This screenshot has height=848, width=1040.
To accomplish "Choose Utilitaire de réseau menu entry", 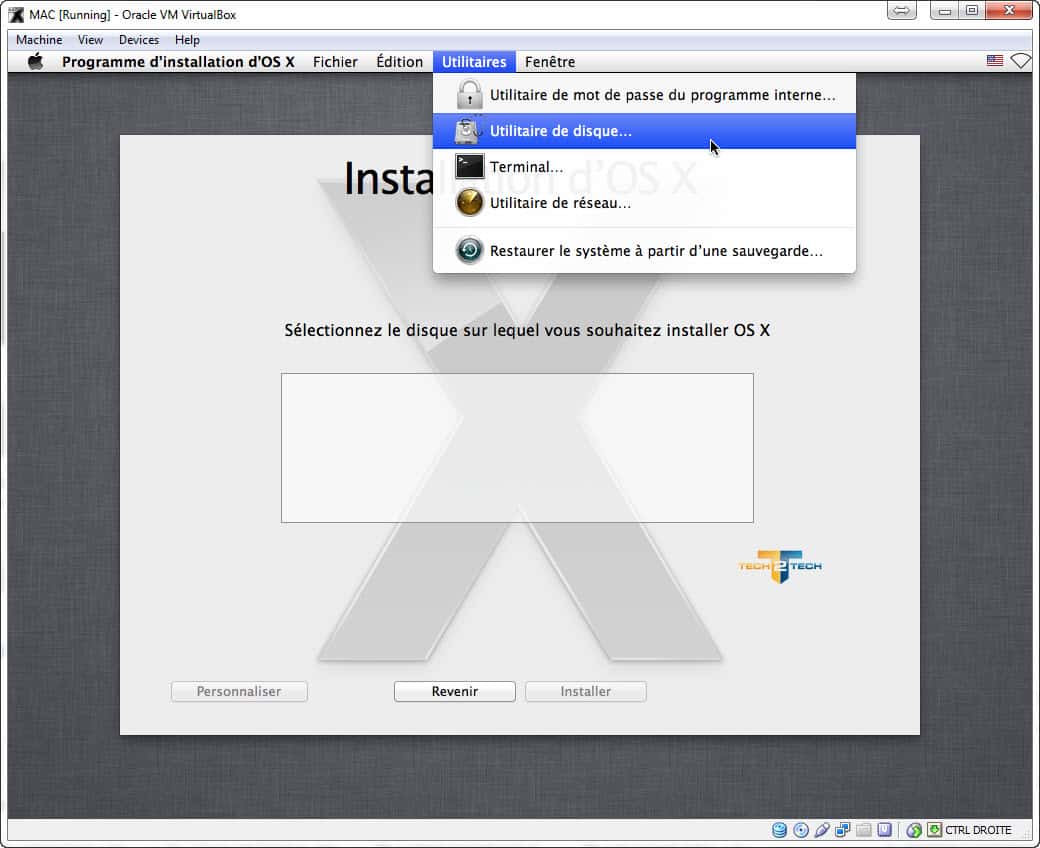I will coord(644,202).
